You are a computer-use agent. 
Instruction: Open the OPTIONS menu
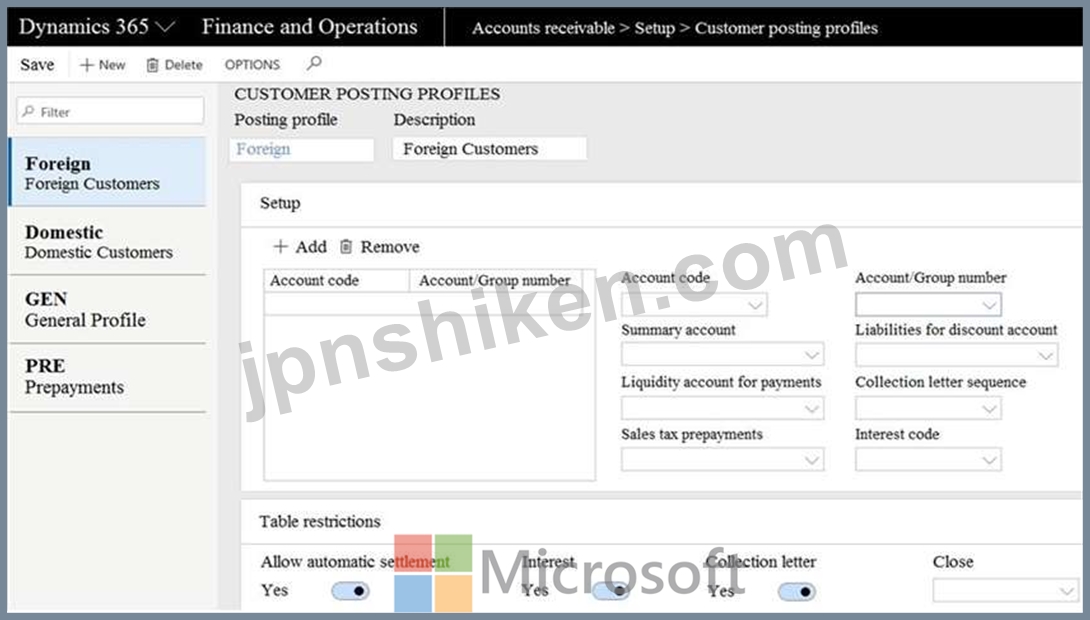(252, 65)
